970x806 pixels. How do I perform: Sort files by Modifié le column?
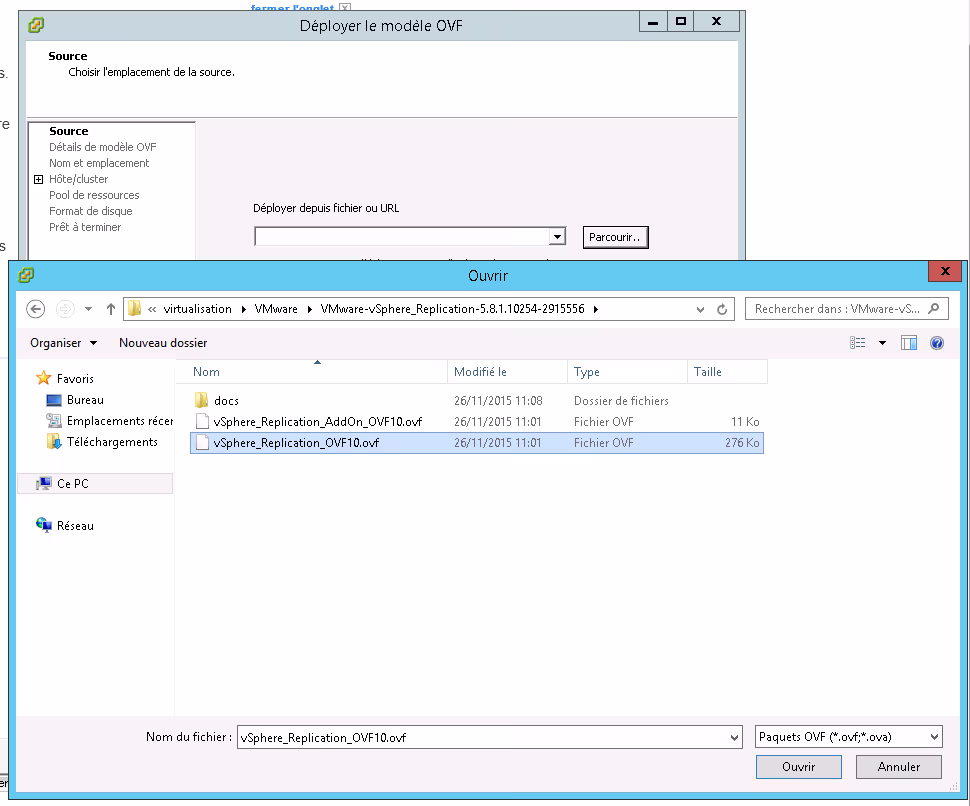481,372
